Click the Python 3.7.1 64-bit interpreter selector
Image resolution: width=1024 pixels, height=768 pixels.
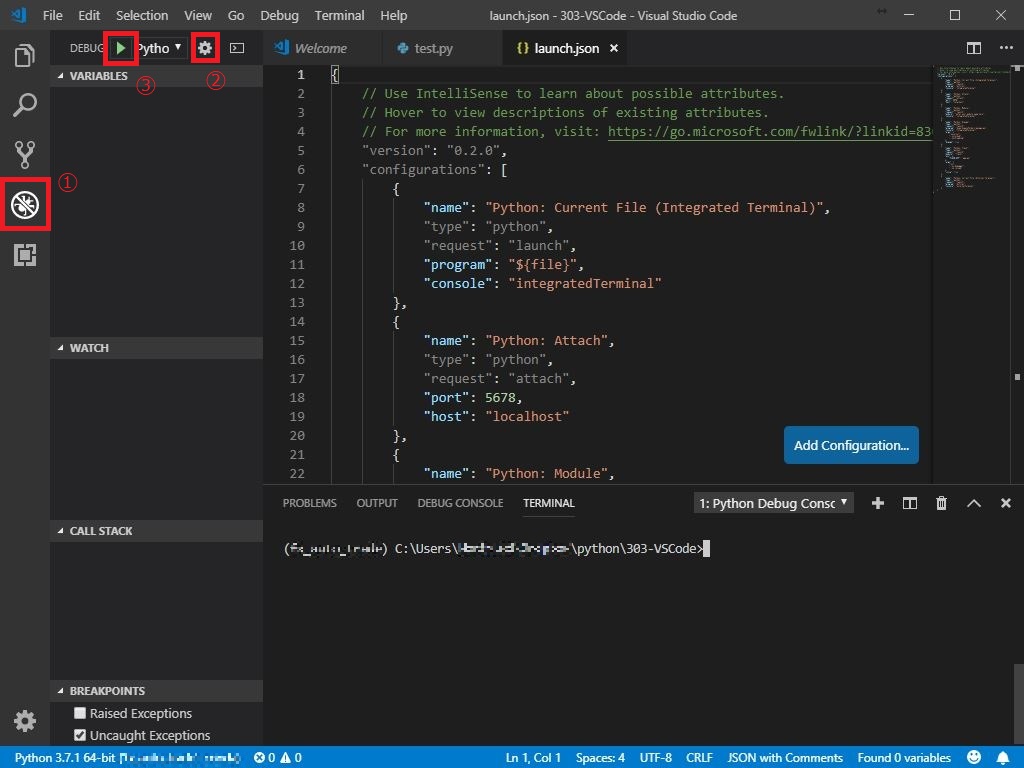(x=127, y=758)
